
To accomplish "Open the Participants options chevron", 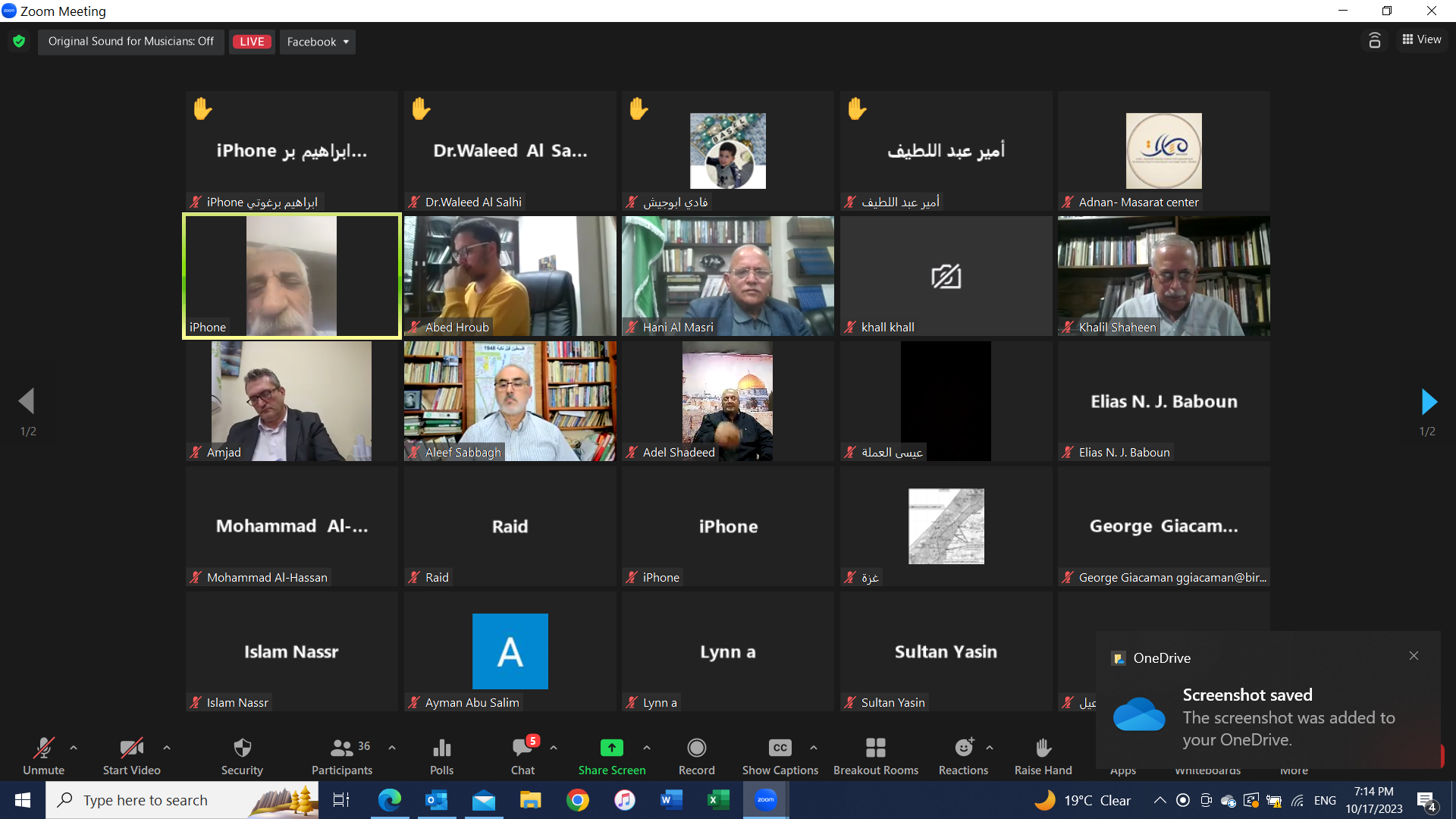I will click(x=391, y=748).
